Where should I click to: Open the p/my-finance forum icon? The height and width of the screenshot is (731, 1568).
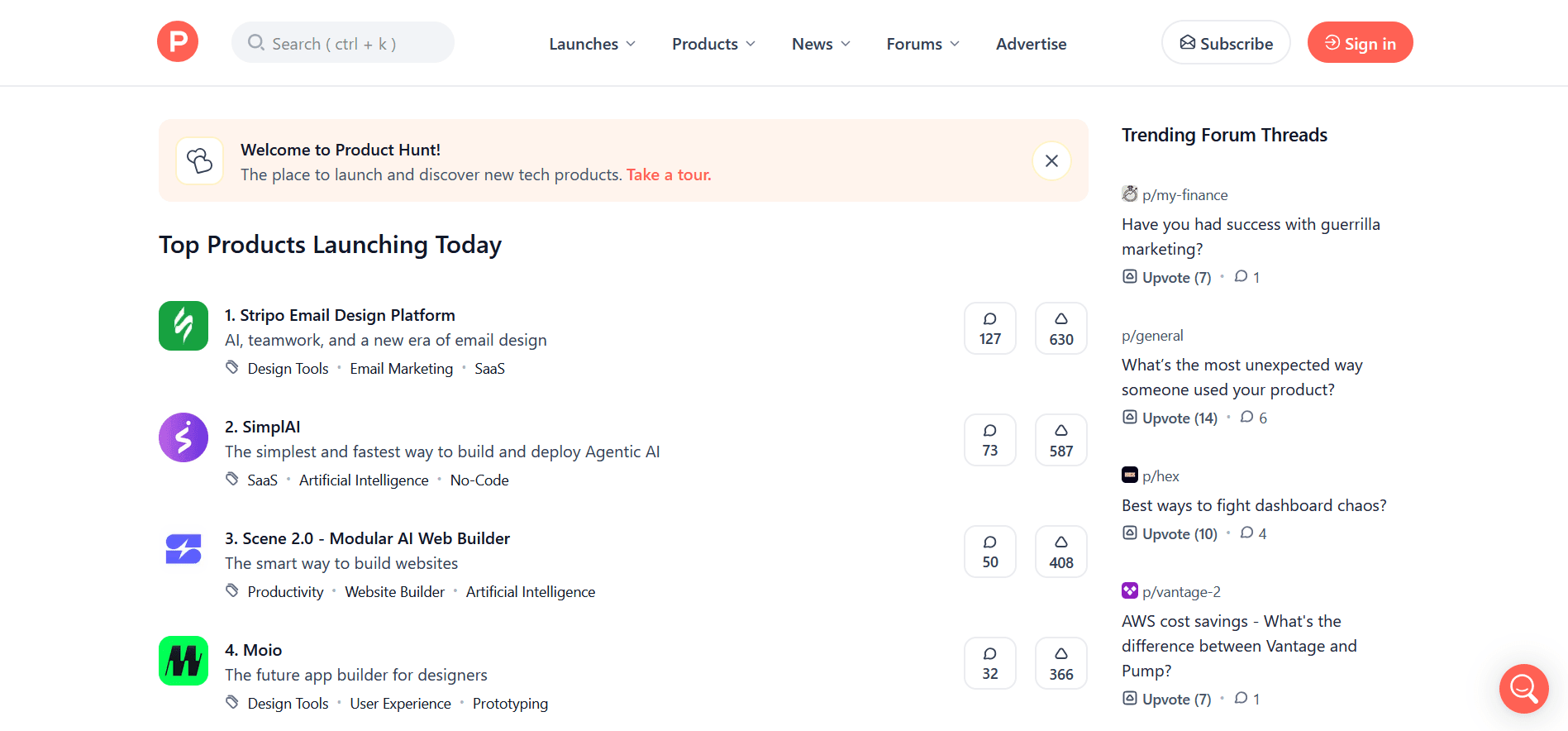(x=1130, y=194)
